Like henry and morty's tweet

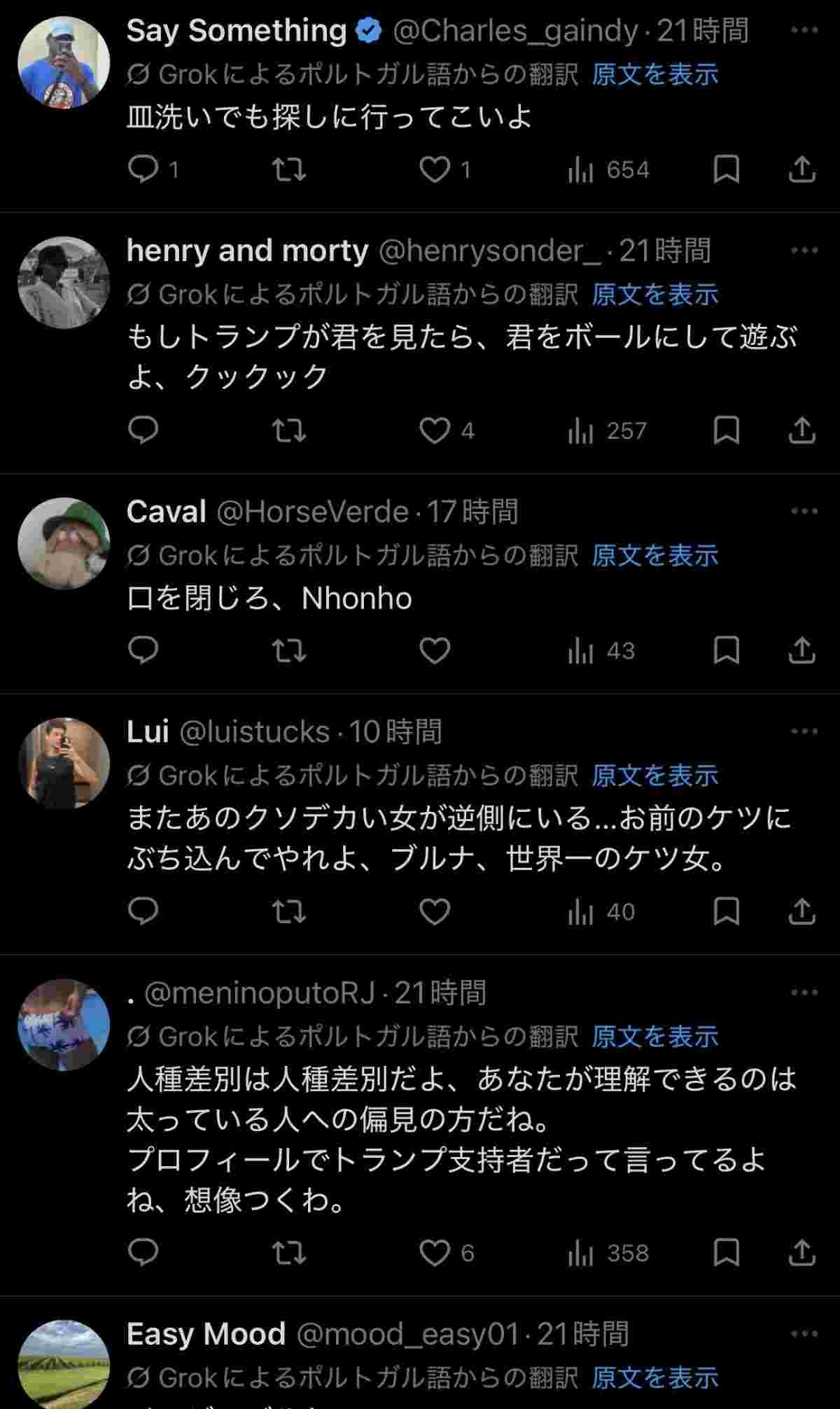pyautogui.click(x=435, y=430)
